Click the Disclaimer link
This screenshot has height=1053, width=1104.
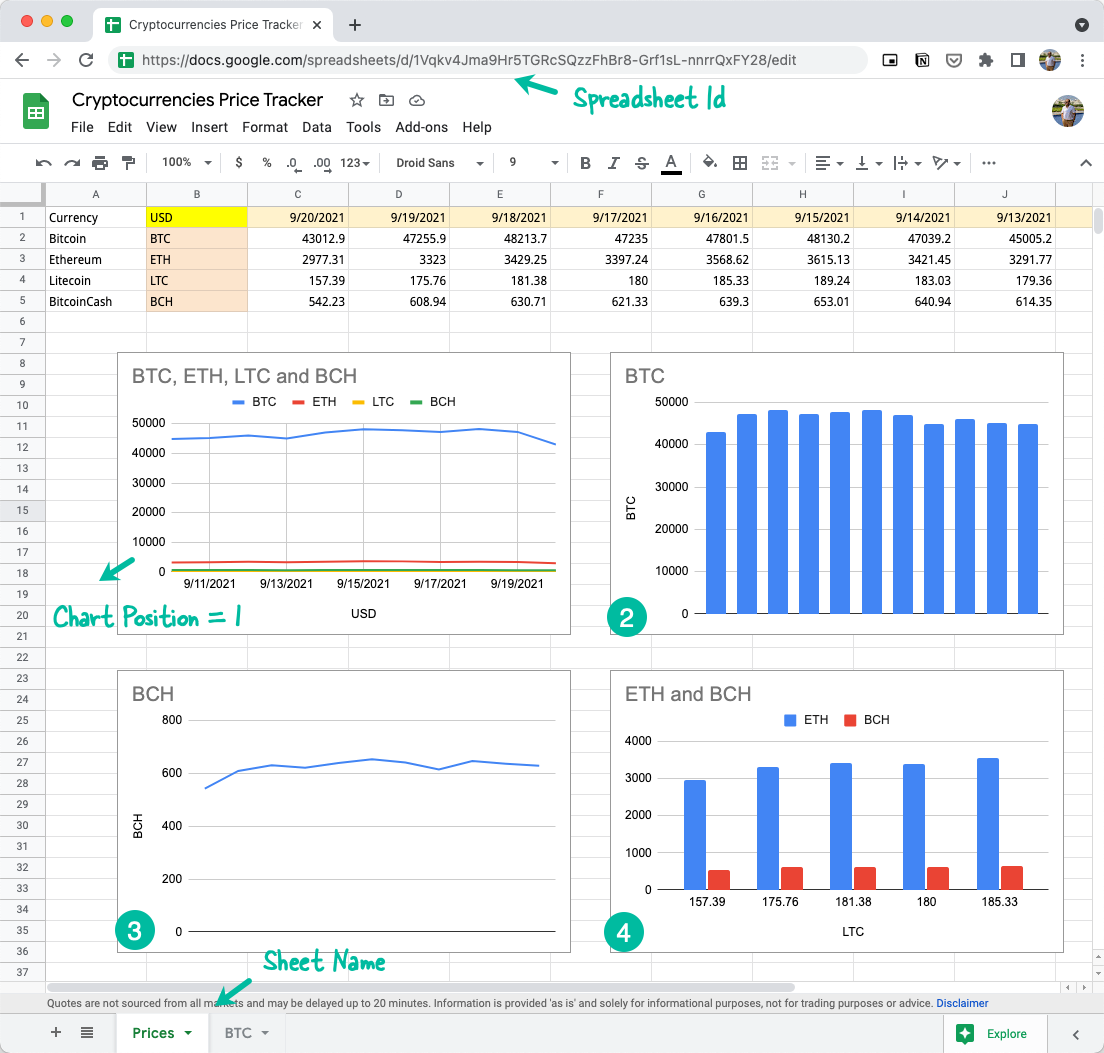[x=962, y=1003]
